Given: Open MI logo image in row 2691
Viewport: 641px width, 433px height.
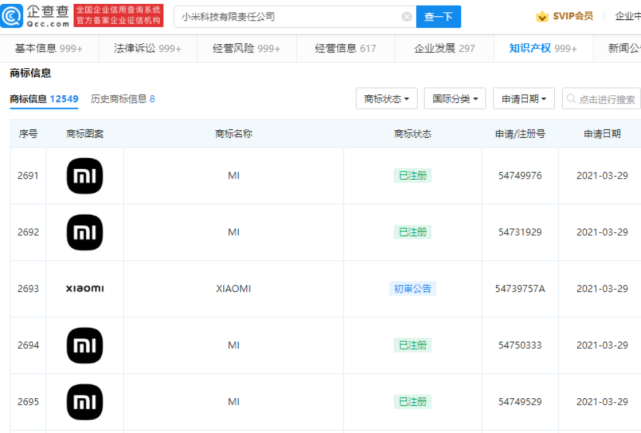Looking at the screenshot, I should point(84,176).
